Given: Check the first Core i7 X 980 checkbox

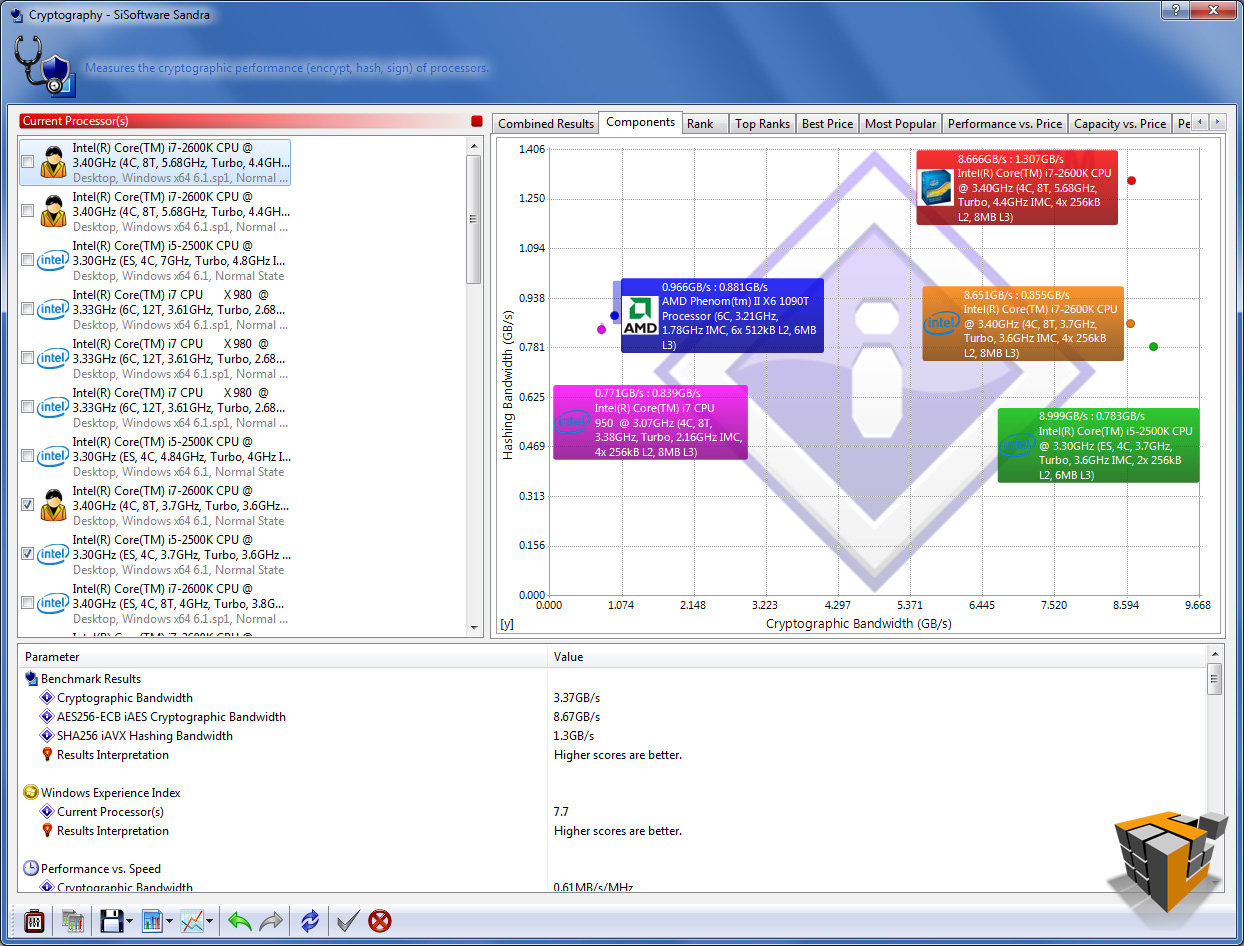Looking at the screenshot, I should (x=28, y=309).
